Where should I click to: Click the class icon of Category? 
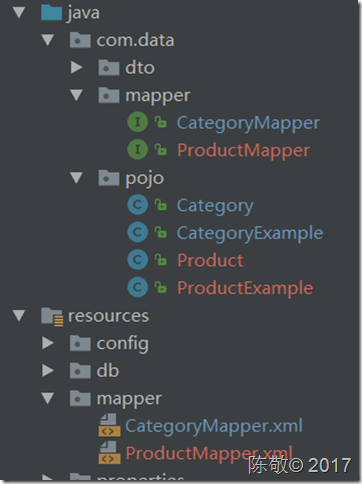pyautogui.click(x=138, y=204)
